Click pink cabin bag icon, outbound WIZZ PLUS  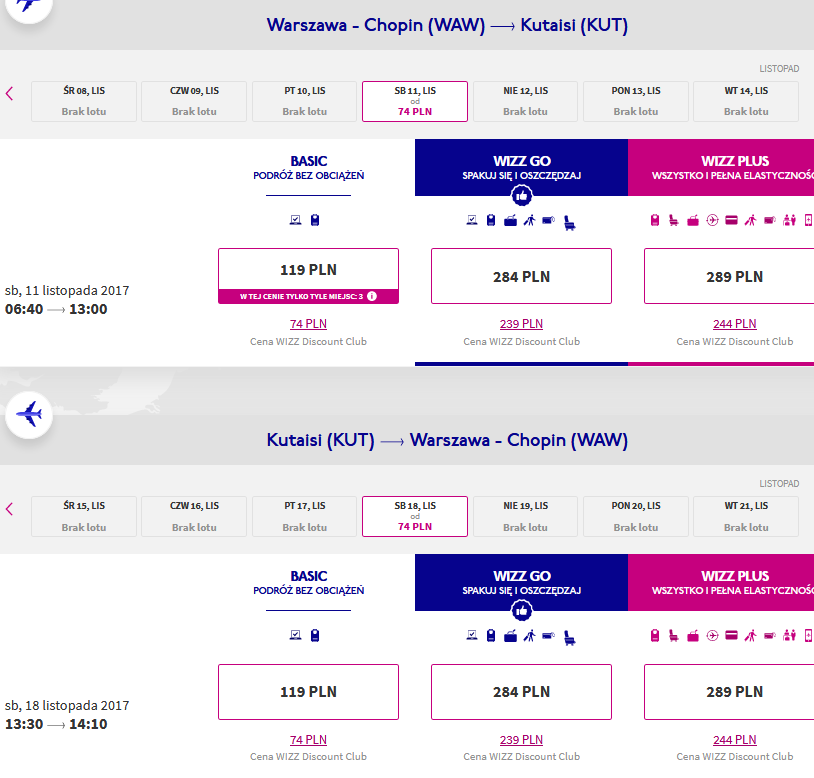click(x=655, y=220)
